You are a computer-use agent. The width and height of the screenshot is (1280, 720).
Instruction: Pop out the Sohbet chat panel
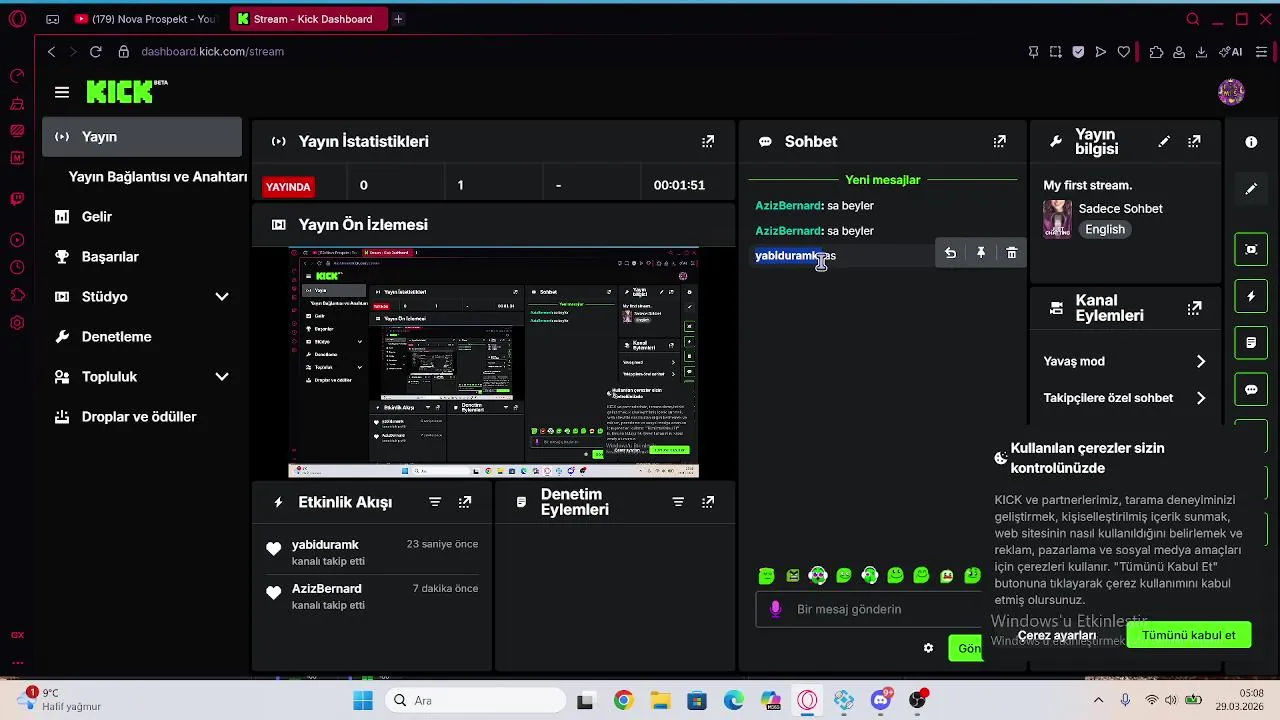pos(999,142)
